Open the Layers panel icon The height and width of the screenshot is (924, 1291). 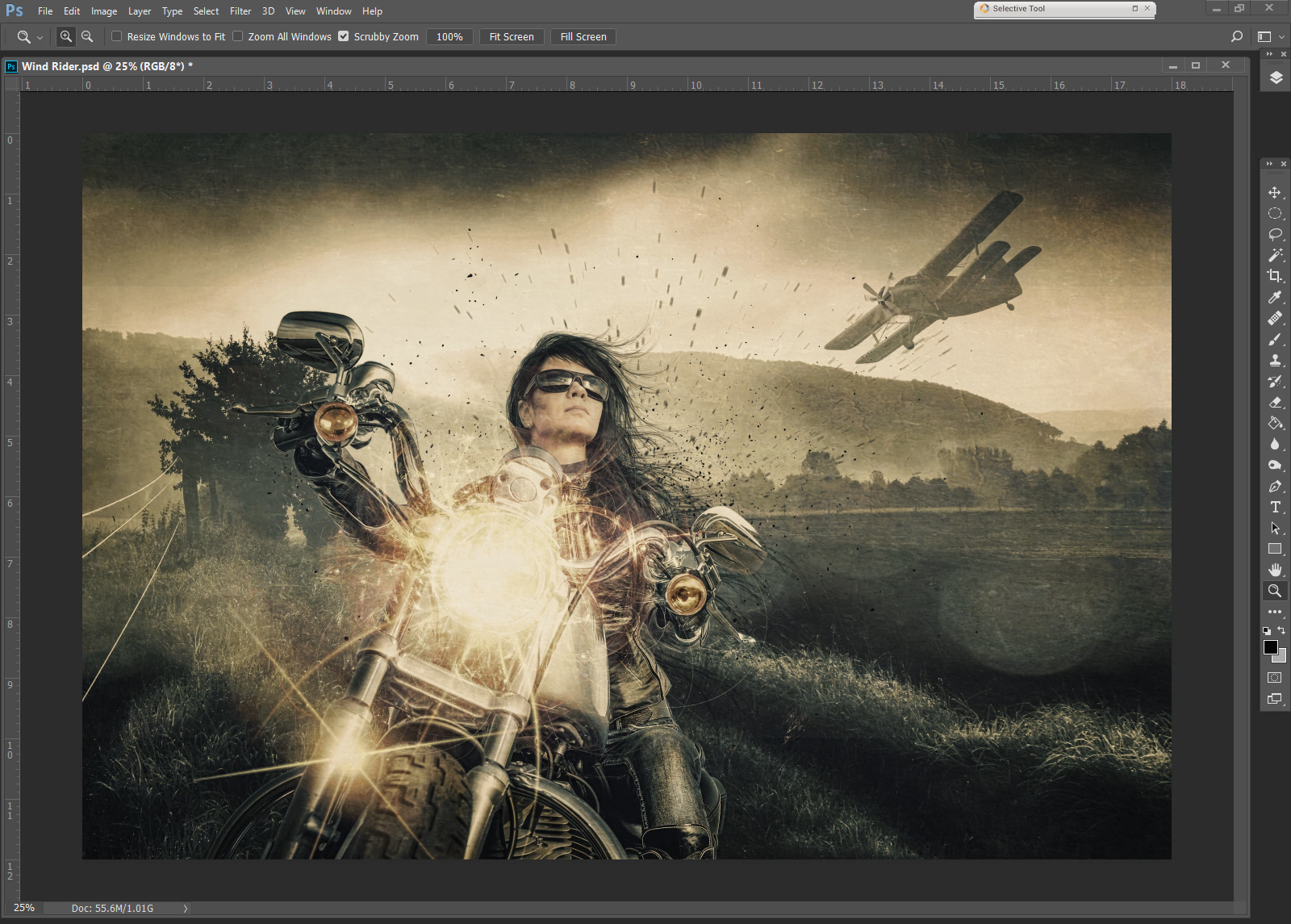click(1276, 77)
